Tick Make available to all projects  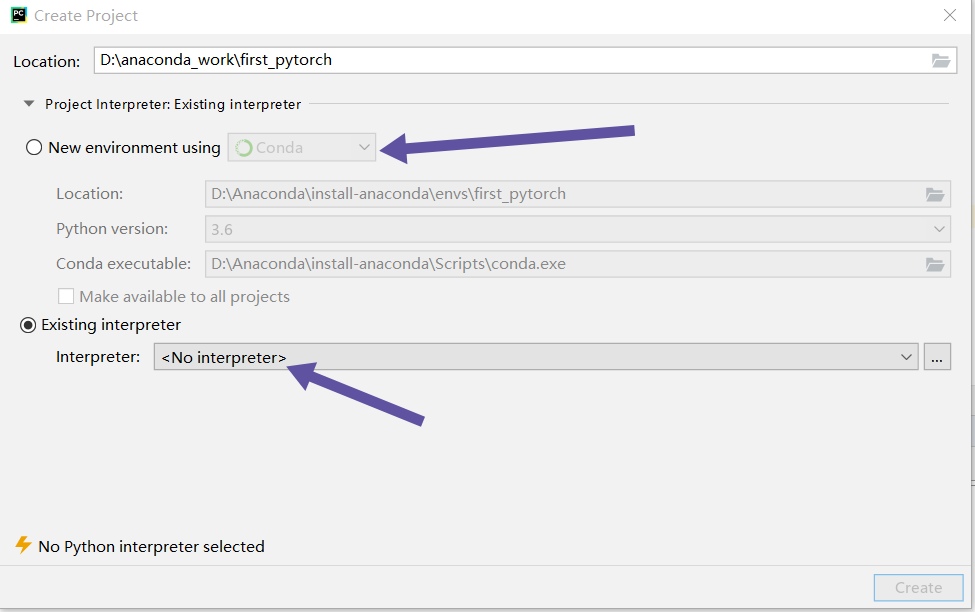[x=66, y=296]
